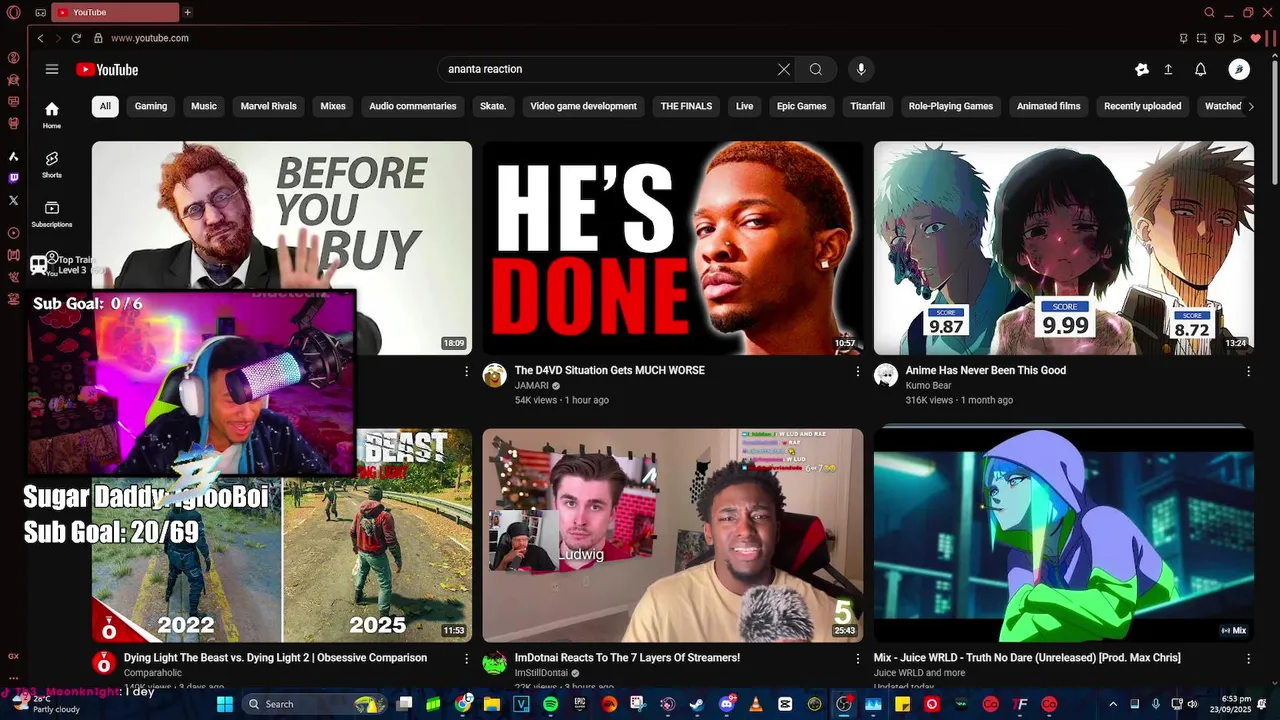Open Spotify from the taskbar
1280x720 pixels.
(551, 704)
